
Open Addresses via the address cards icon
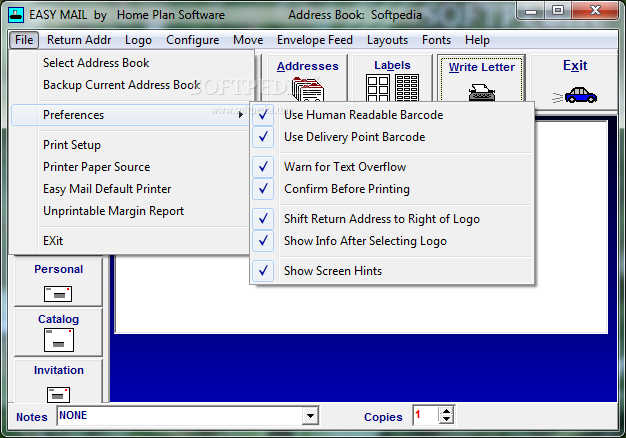pyautogui.click(x=308, y=89)
